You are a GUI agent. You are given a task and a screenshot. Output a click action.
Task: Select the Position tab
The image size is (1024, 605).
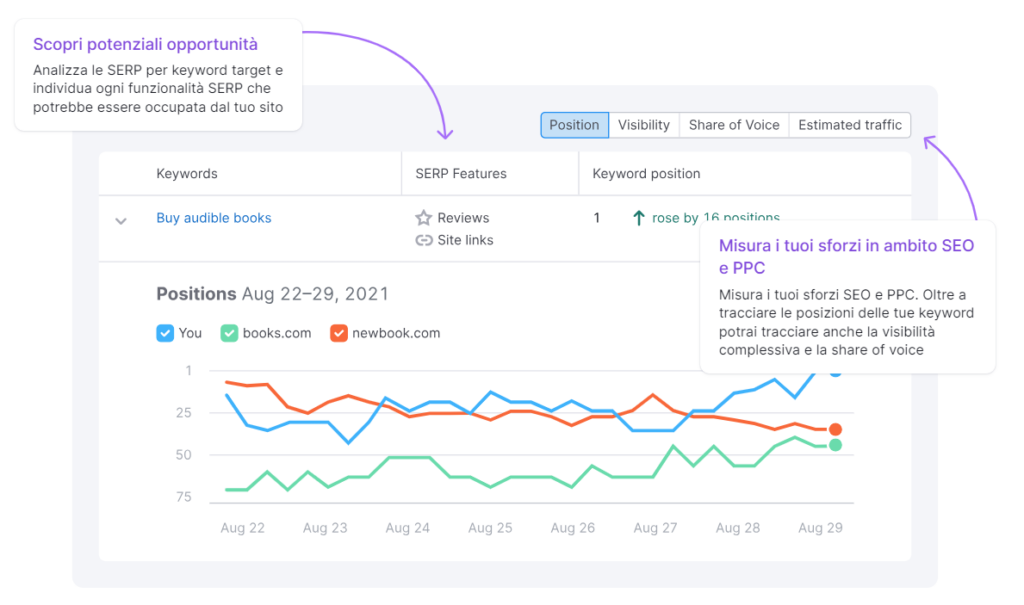[574, 124]
